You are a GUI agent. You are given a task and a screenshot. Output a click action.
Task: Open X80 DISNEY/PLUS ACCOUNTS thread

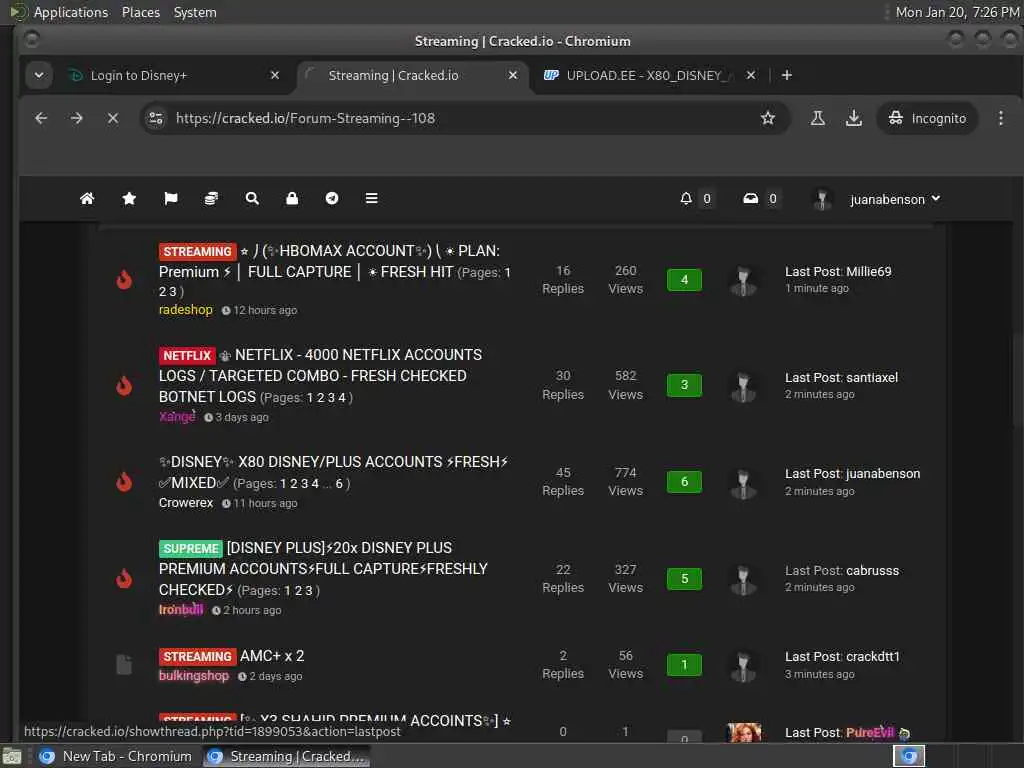click(334, 472)
